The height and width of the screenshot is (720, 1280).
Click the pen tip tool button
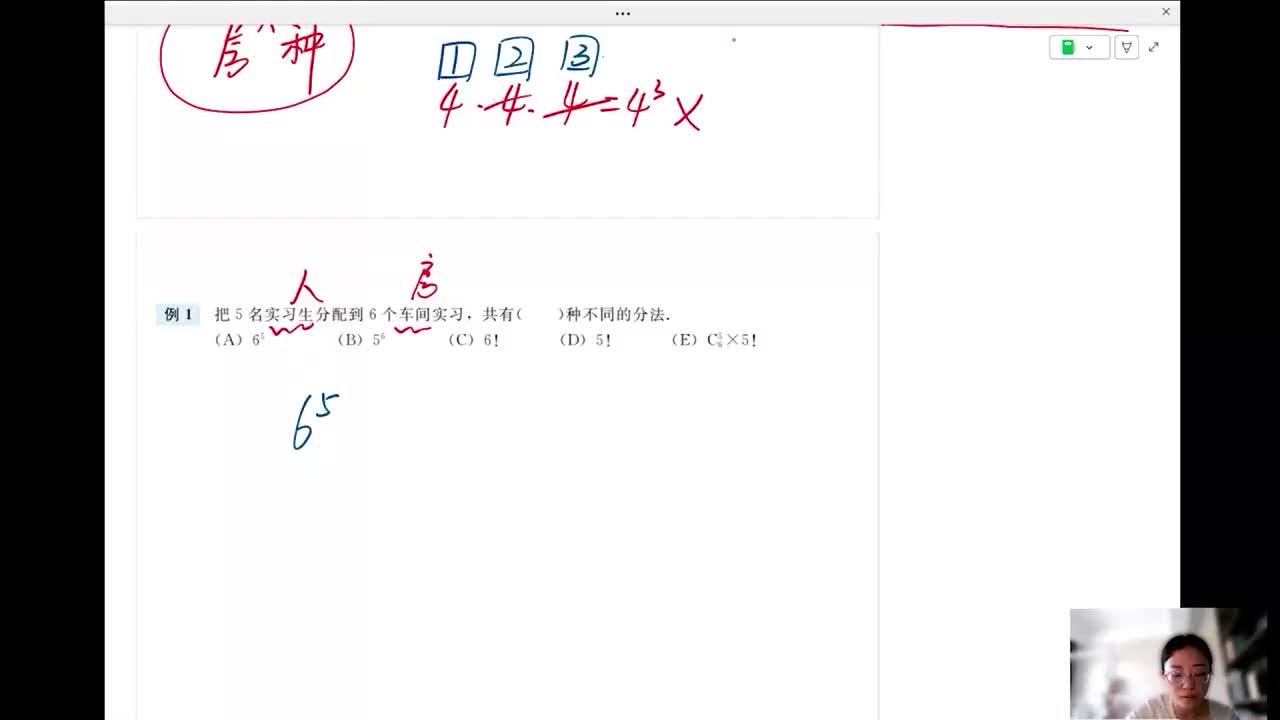pos(1126,47)
